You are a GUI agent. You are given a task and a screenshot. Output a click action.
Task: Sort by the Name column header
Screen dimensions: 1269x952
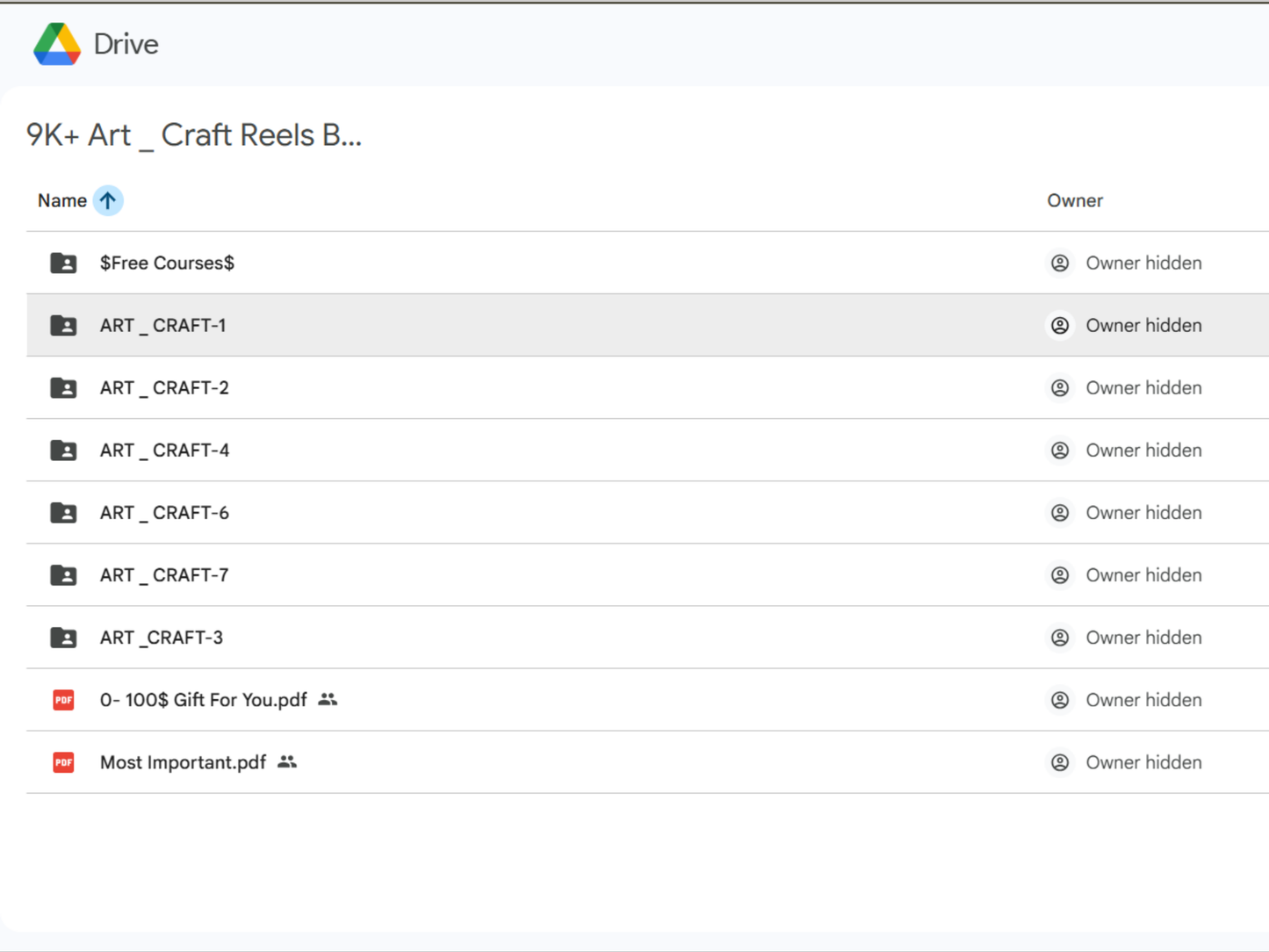62,200
